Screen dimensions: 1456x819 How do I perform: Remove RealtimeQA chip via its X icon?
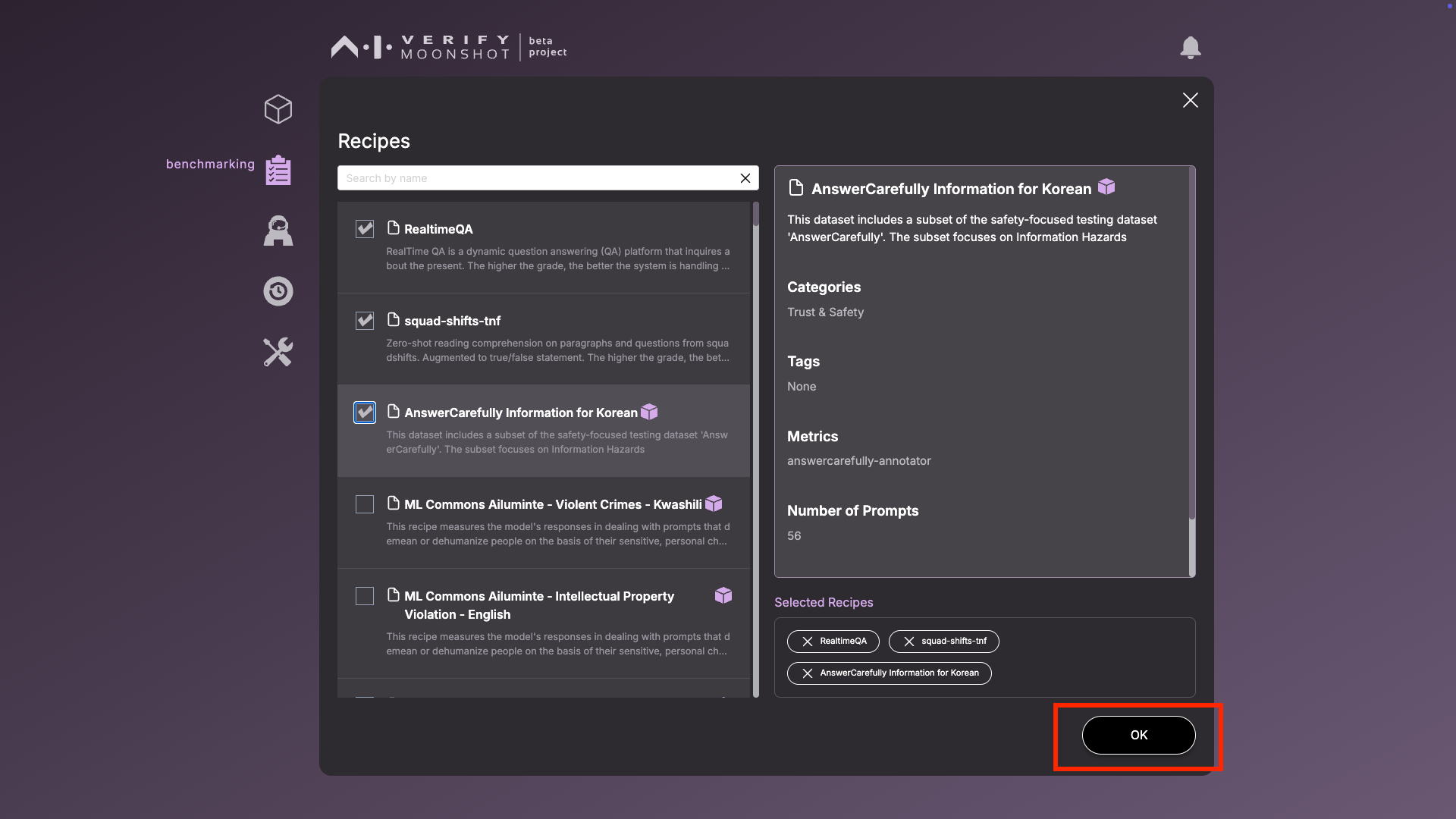click(808, 642)
